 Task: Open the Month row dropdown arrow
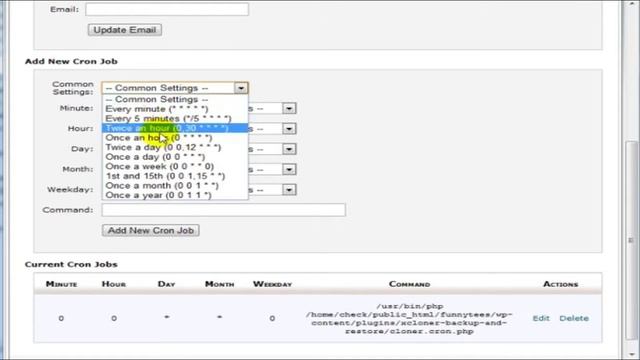(x=289, y=169)
